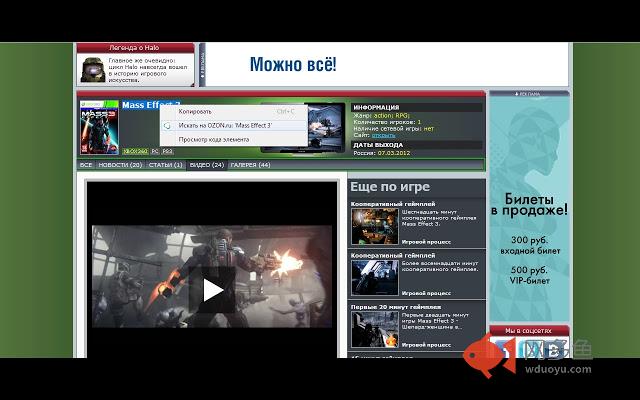Click the 'Еще по игре' heading

click(x=390, y=187)
